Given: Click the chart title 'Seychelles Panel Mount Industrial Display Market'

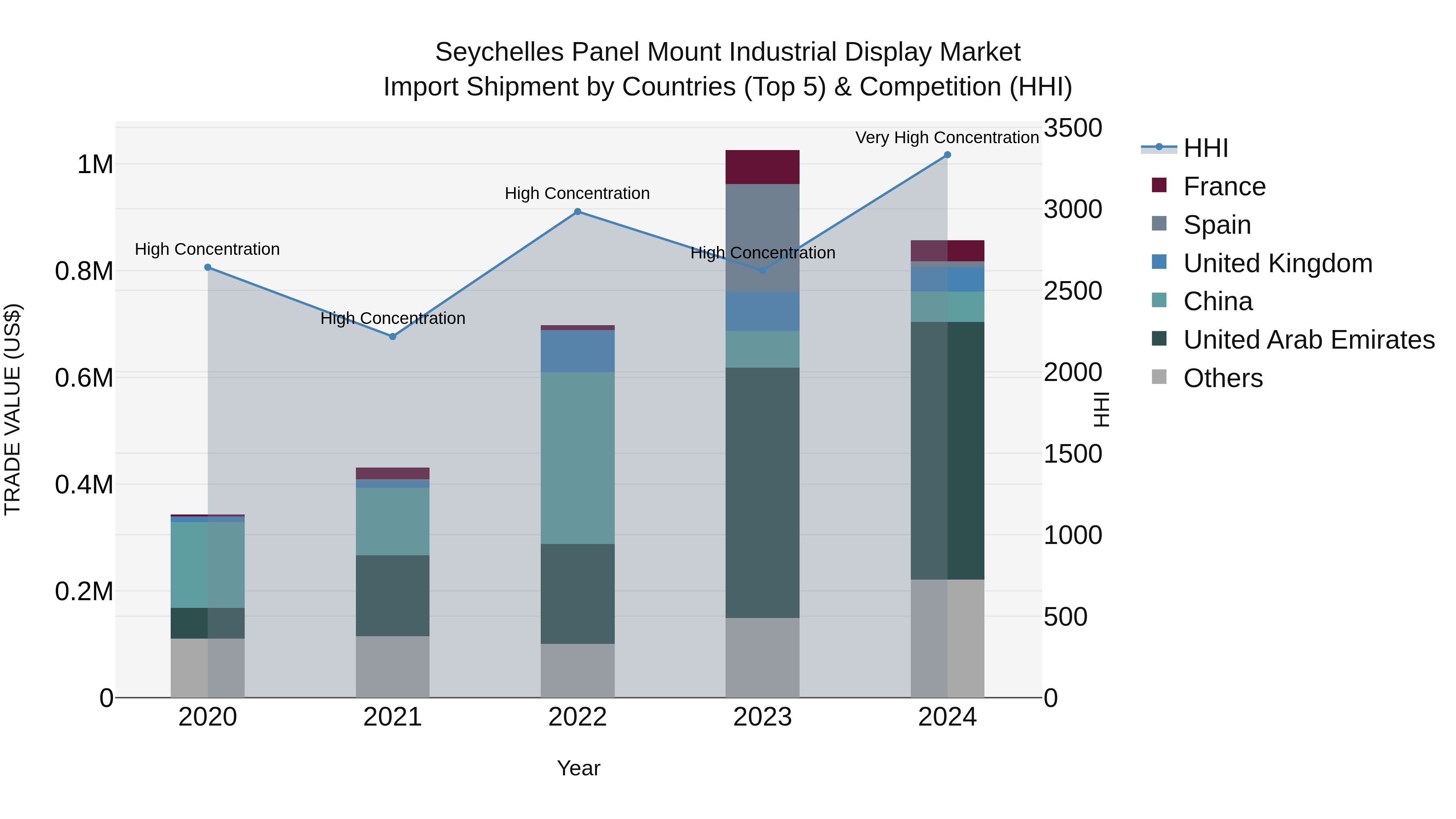Looking at the screenshot, I should point(728,52).
